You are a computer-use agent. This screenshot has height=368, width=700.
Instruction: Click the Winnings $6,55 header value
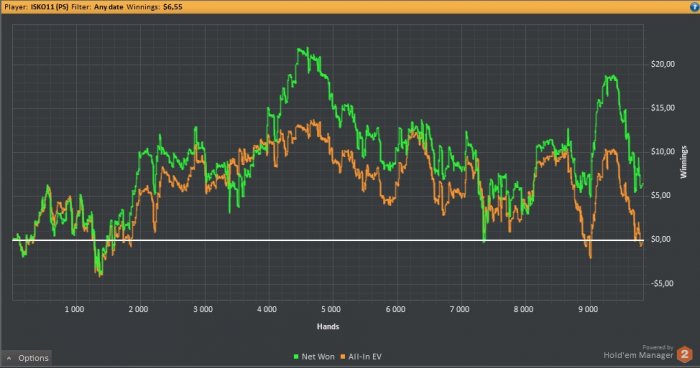[173, 7]
